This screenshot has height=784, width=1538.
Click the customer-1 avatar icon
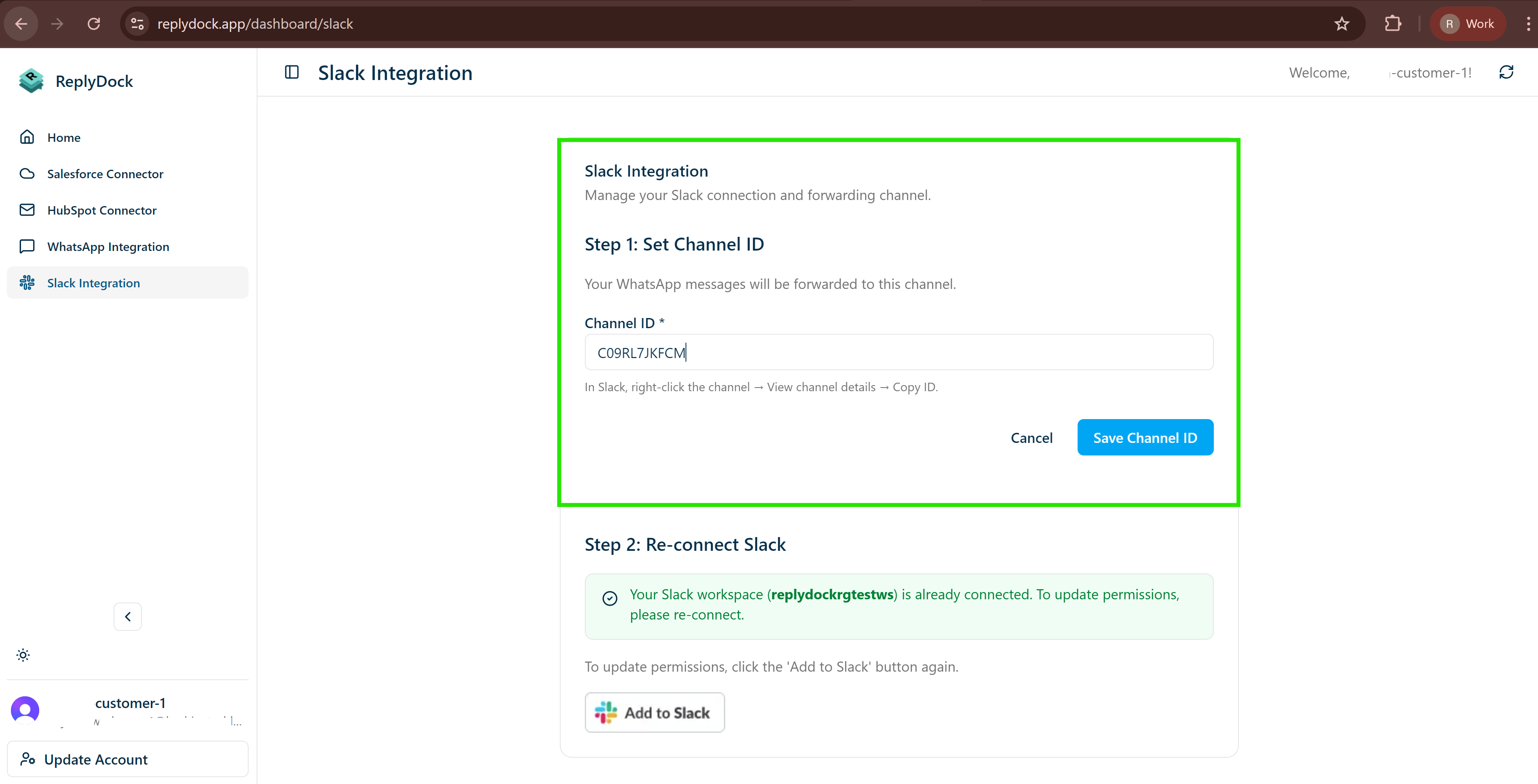click(x=25, y=709)
